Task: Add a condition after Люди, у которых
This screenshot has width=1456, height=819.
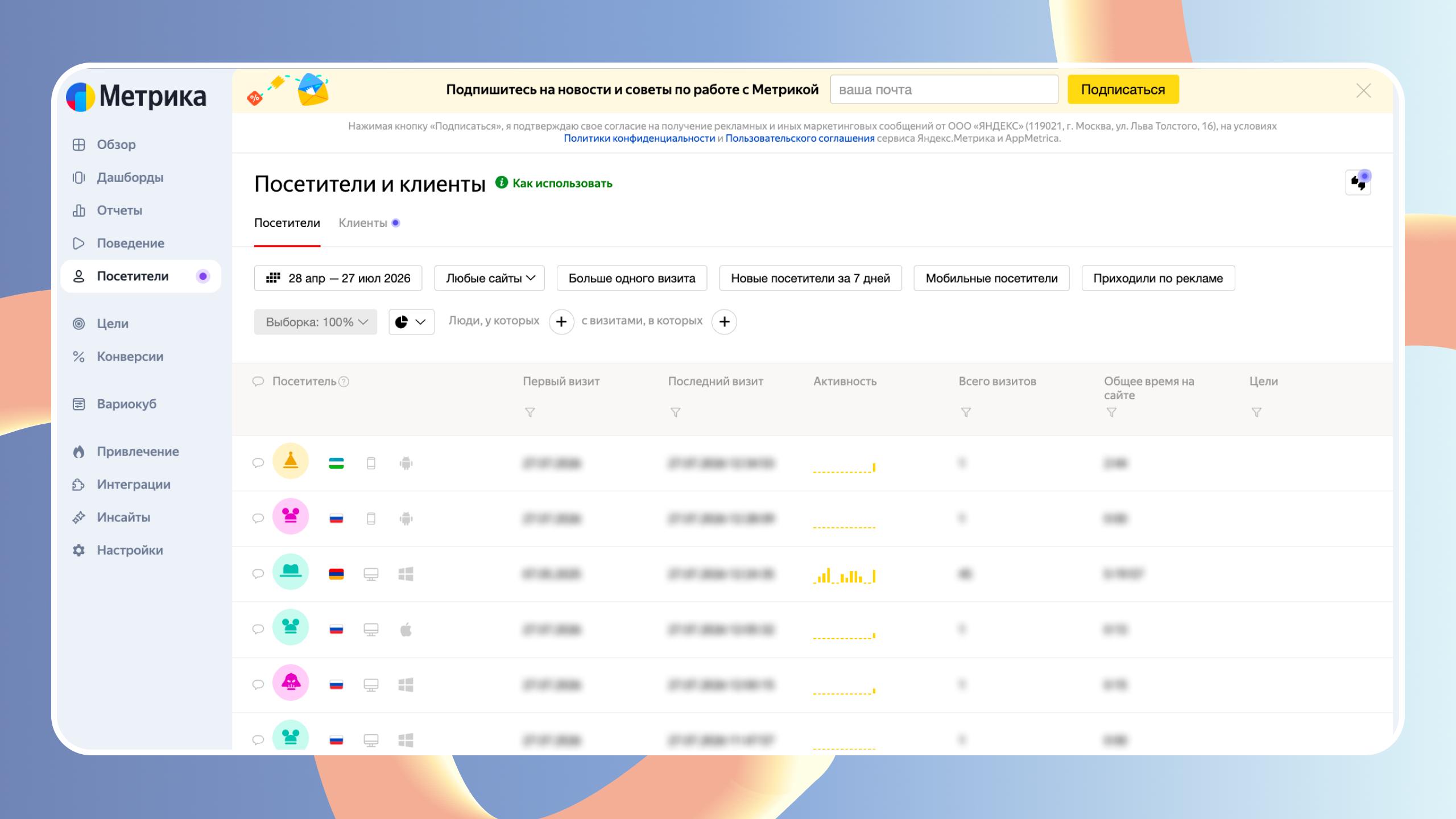Action: point(561,322)
